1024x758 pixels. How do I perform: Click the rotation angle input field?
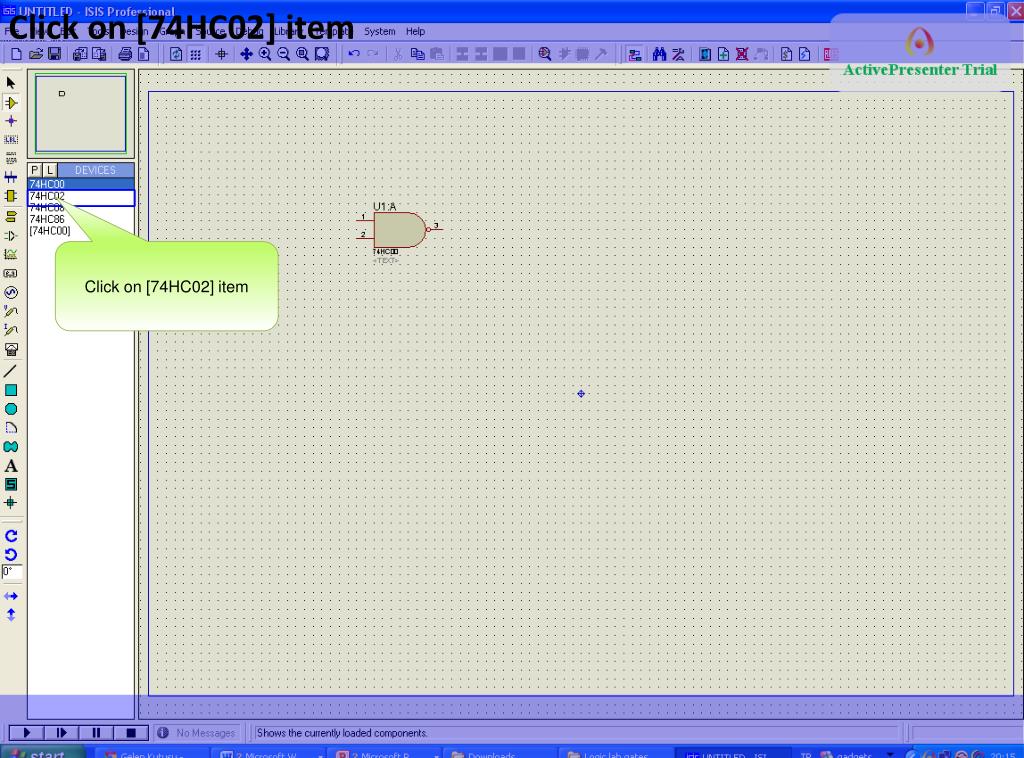12,573
